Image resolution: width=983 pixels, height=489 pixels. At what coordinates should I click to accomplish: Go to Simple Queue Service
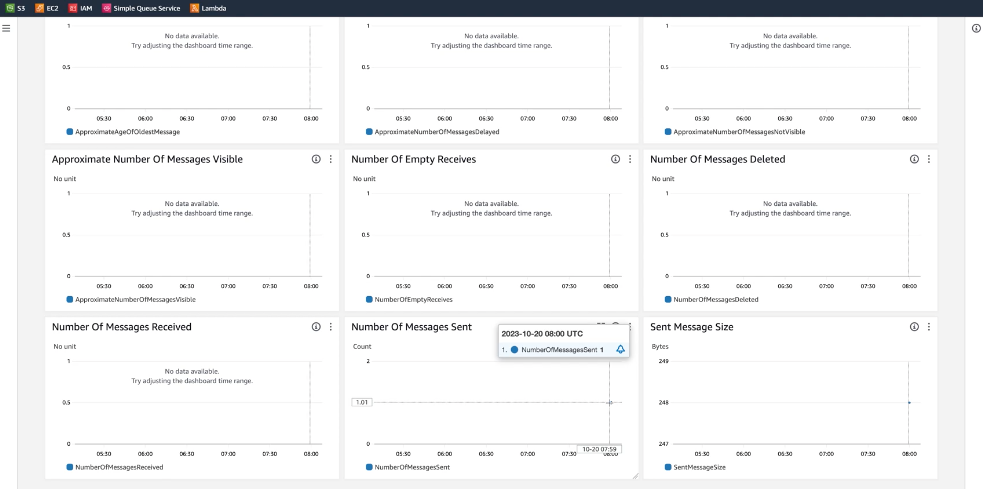tap(141, 8)
